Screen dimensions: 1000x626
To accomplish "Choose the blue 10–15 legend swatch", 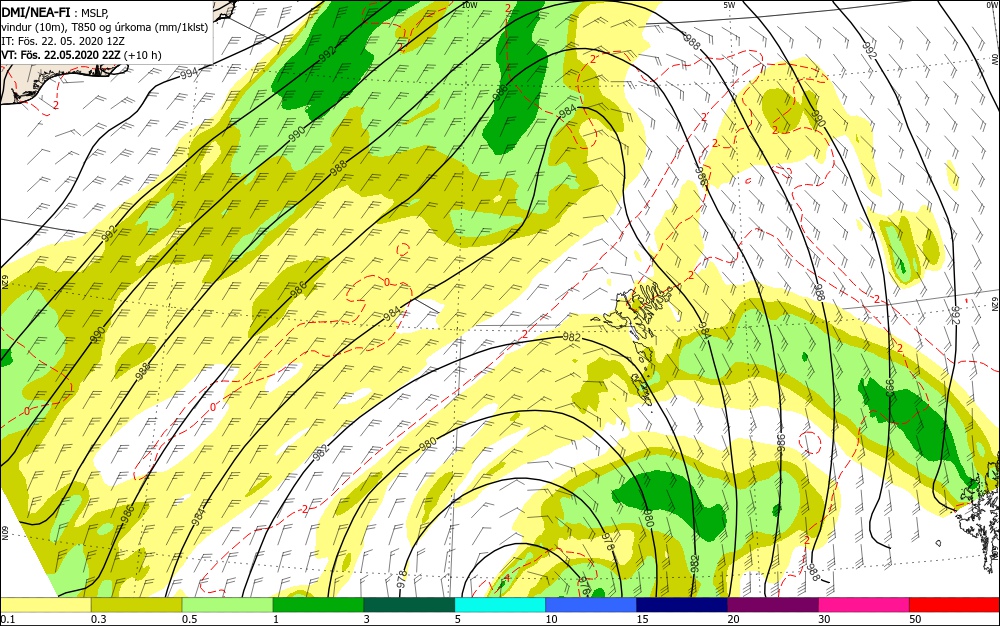I will 591,605.
